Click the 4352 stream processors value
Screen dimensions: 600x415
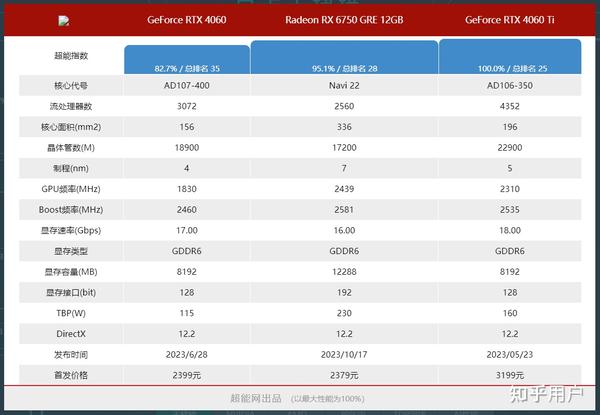tap(510, 106)
